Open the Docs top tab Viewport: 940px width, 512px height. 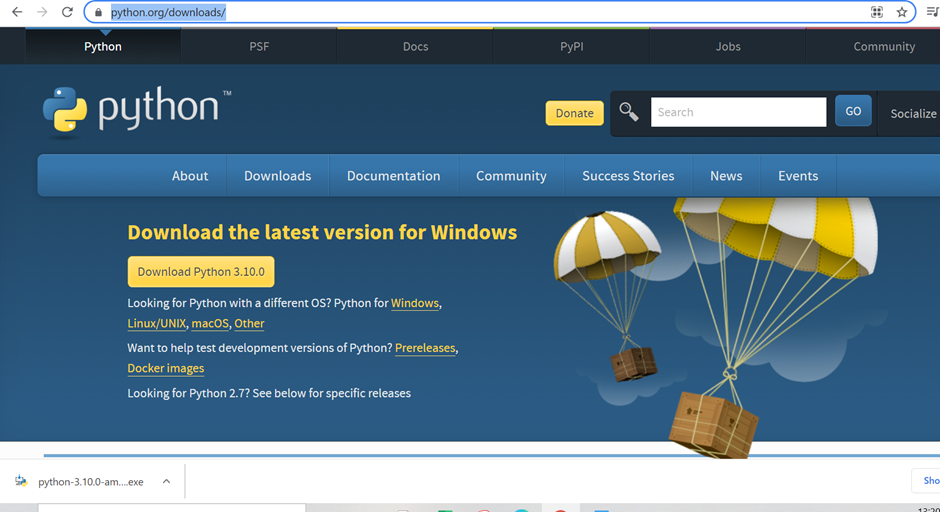(x=415, y=47)
